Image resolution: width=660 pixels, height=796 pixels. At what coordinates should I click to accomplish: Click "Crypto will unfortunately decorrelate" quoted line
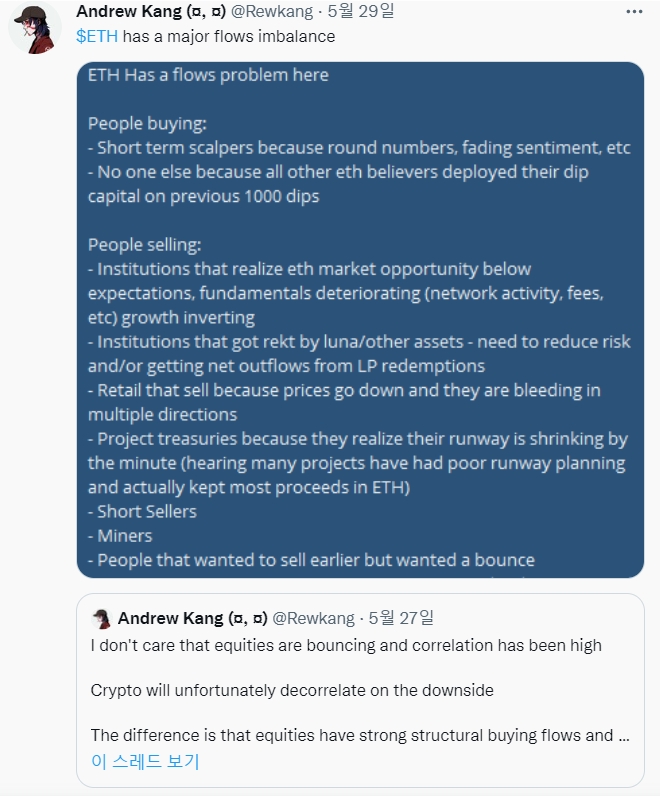pos(292,691)
